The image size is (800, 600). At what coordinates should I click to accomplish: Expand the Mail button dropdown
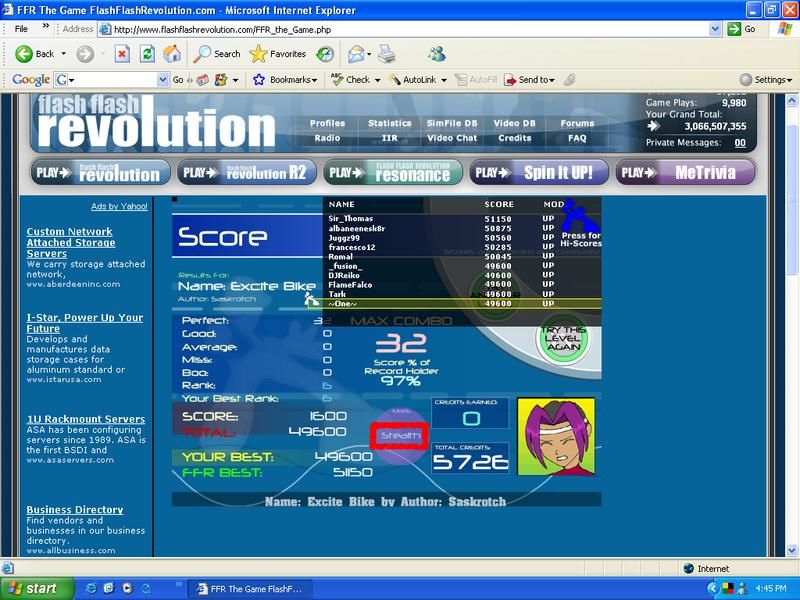[367, 54]
